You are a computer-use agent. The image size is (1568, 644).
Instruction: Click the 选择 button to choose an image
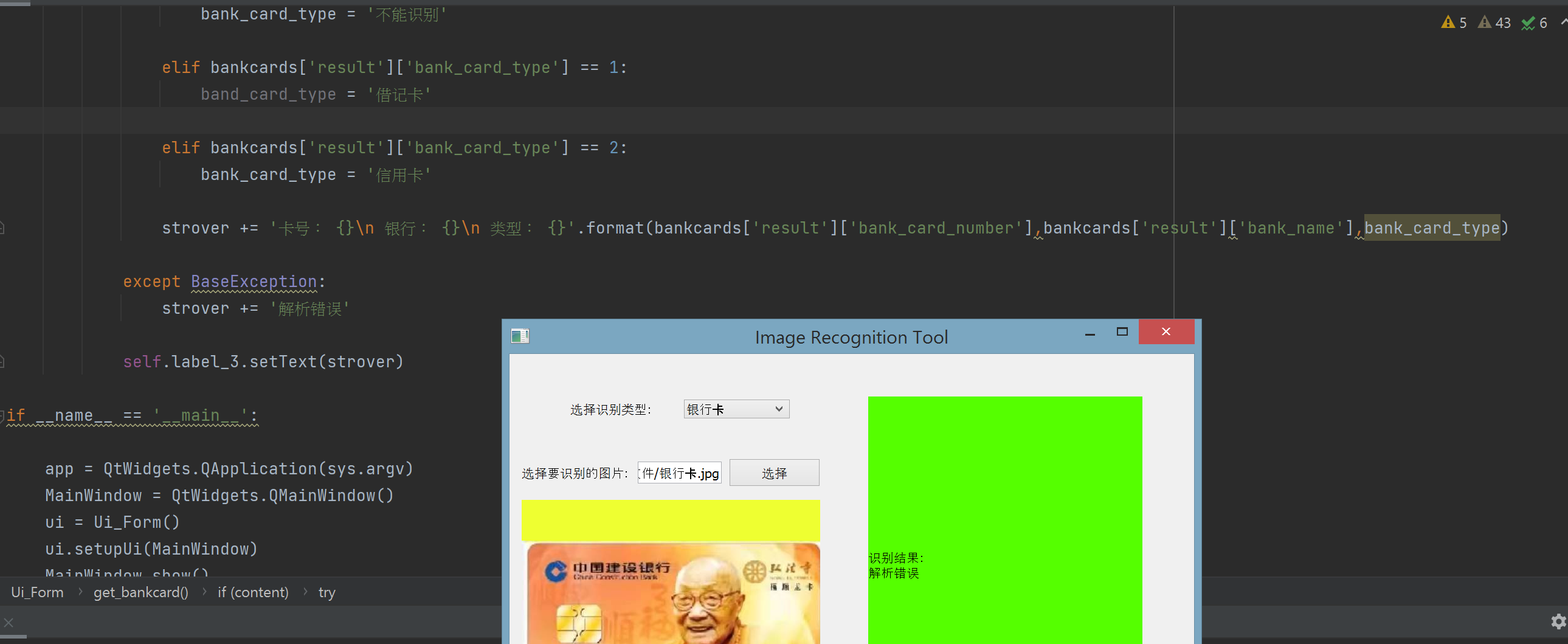click(774, 473)
